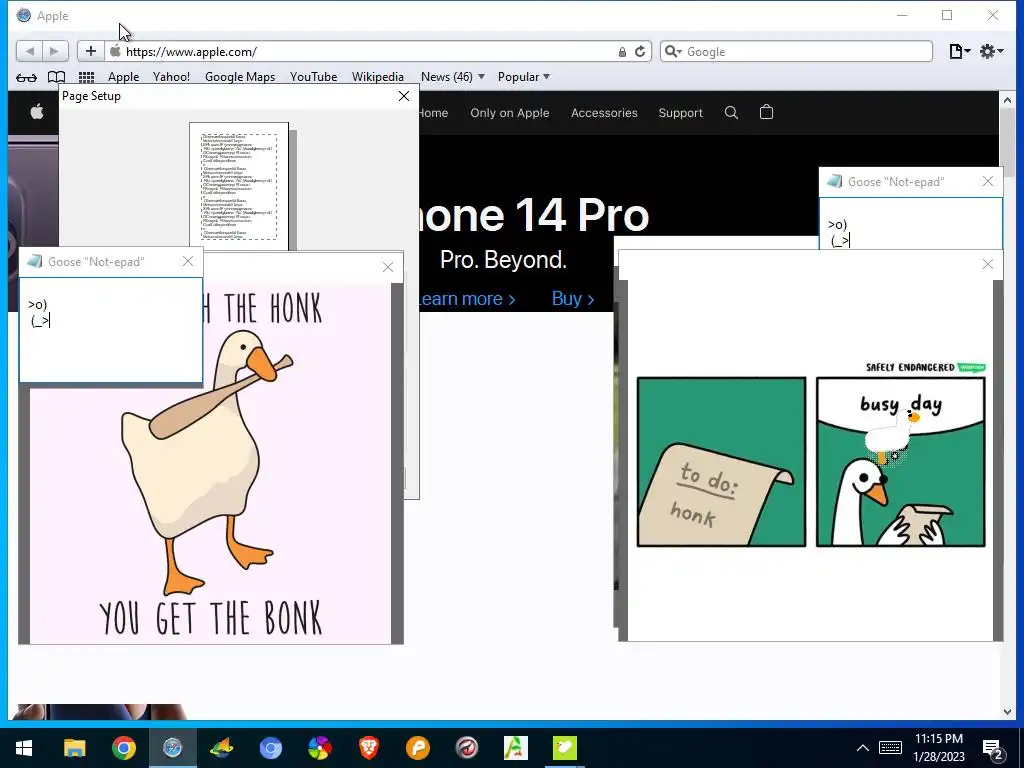
Task: Open the touch keyboard tray icon
Action: (890, 748)
